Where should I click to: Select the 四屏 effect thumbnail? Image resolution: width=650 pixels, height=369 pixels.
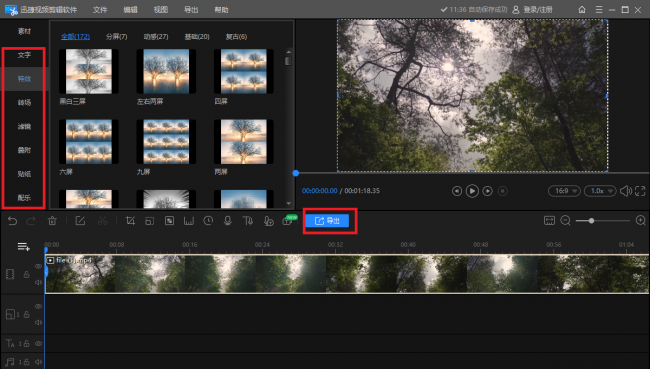[244, 71]
